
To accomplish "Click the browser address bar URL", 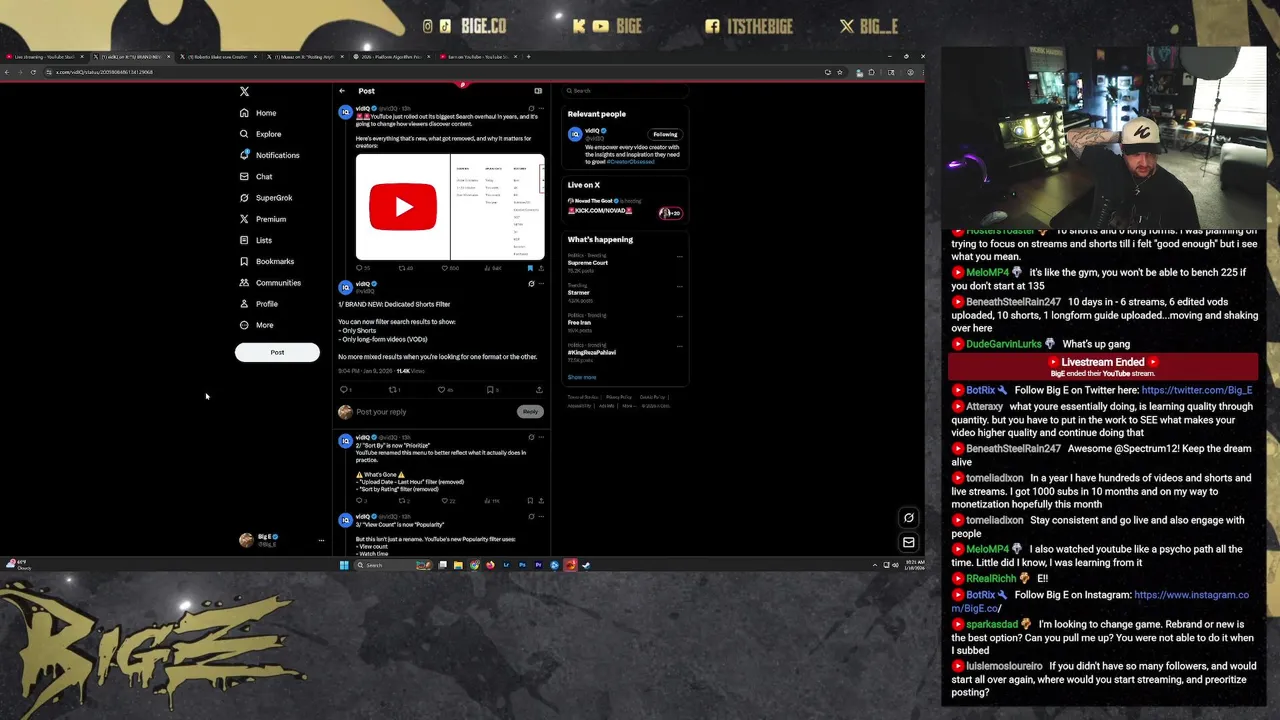I will 104,72.
